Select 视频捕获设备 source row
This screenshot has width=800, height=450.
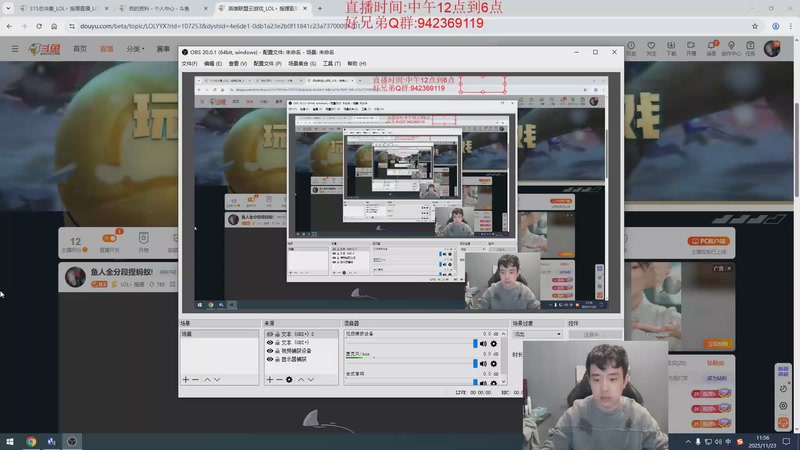301,351
